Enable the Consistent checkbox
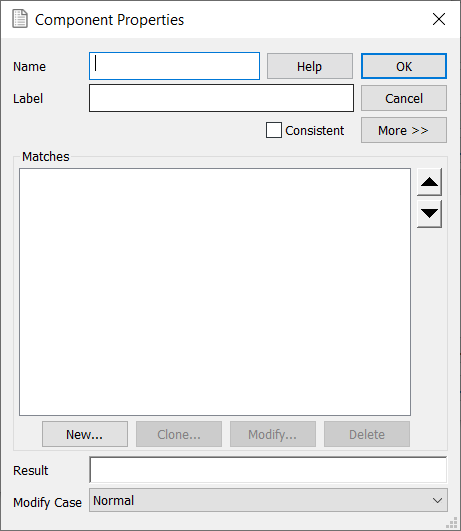Viewport: 461px width, 531px height. tap(274, 130)
